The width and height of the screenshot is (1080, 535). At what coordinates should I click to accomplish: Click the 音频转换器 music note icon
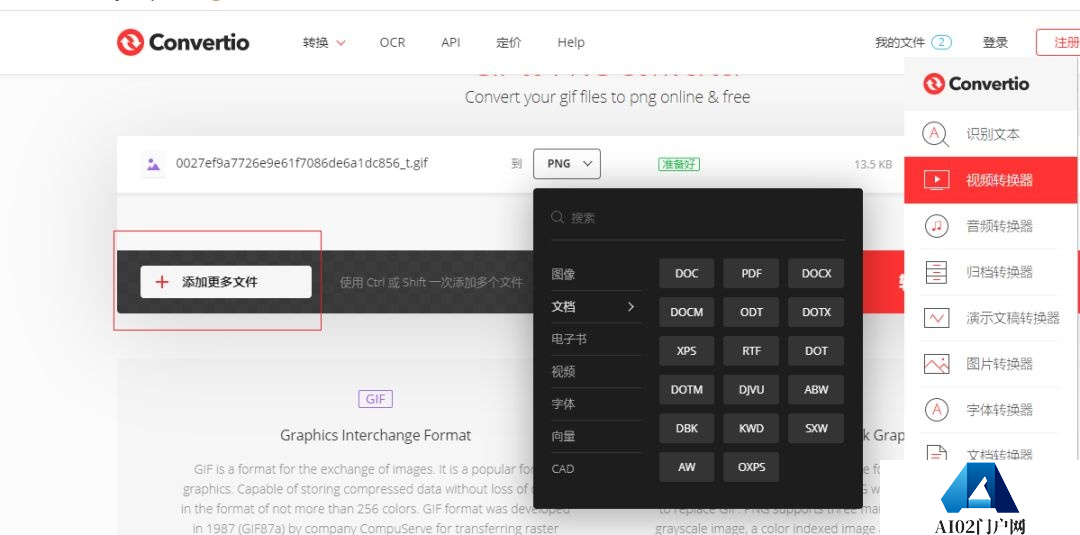click(936, 226)
